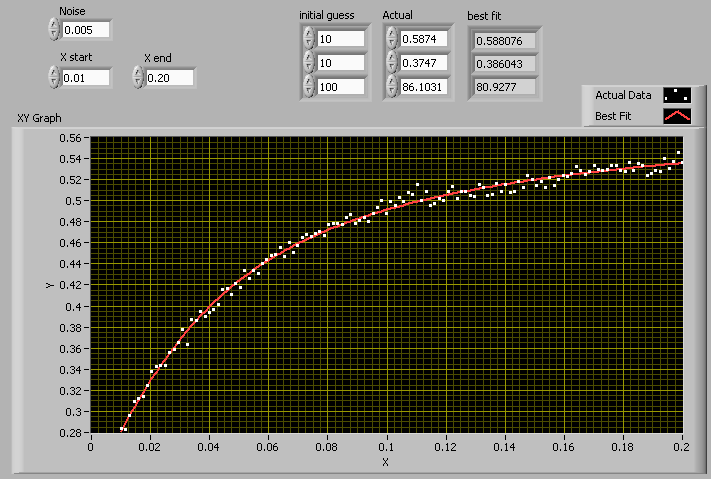The height and width of the screenshot is (479, 711).
Task: Click the second initial guess input field
Action: click(x=342, y=63)
